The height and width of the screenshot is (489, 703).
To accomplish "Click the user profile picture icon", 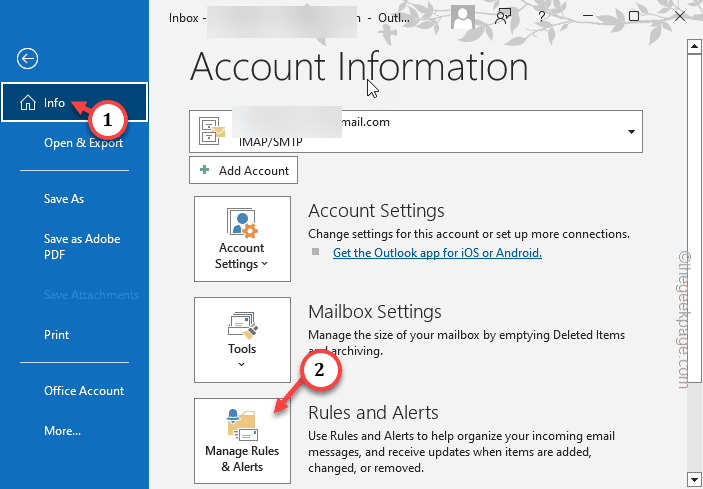I will tap(463, 17).
